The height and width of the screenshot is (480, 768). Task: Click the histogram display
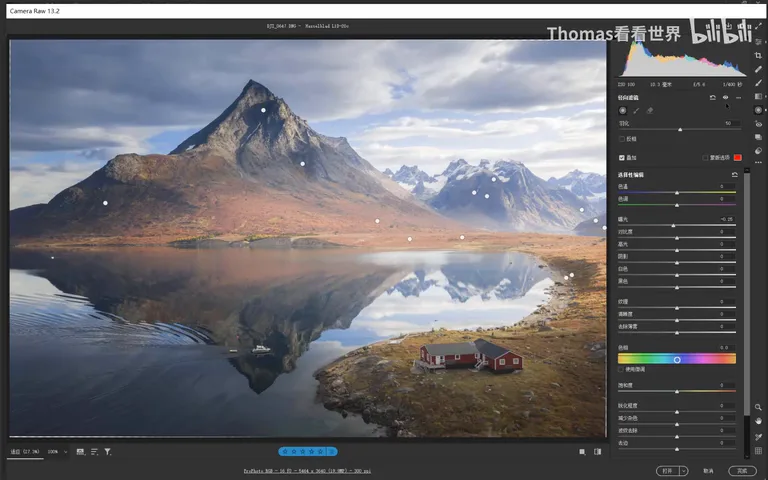(682, 59)
